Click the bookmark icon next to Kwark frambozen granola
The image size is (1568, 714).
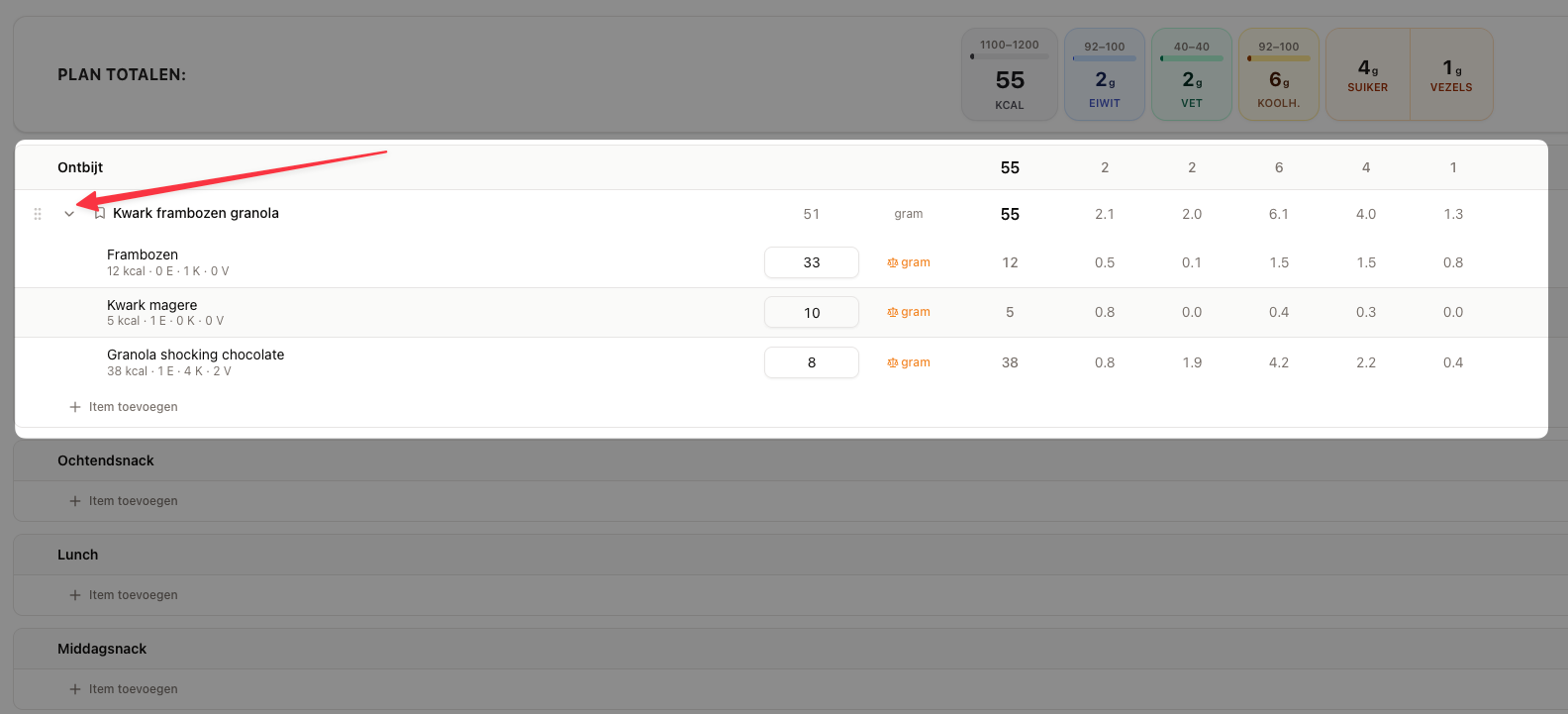100,214
